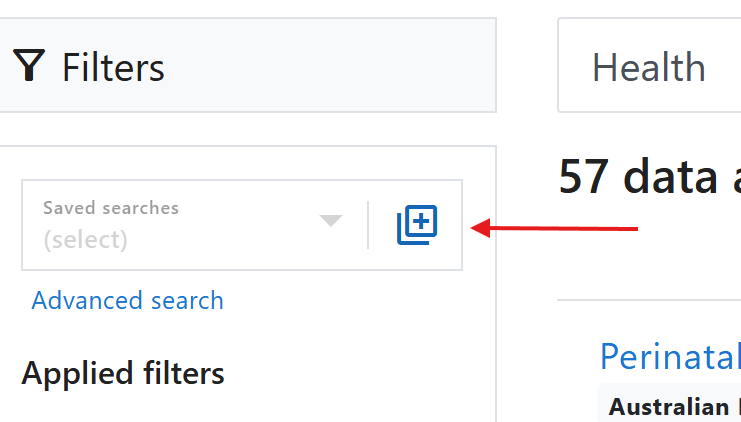The width and height of the screenshot is (741, 422).
Task: Click the (select) placeholder text
Action: pyautogui.click(x=86, y=240)
